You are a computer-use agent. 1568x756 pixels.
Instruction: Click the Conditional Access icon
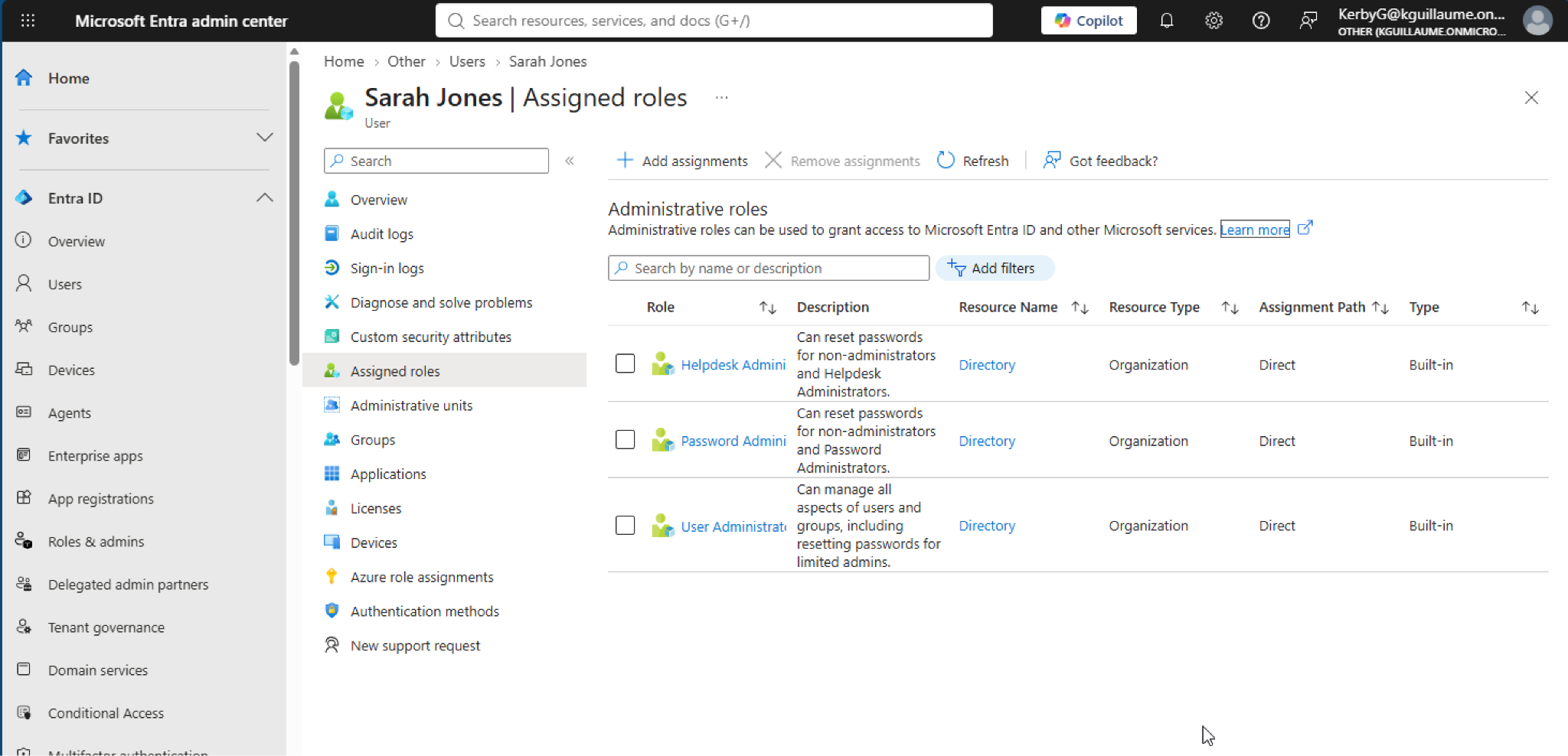24,712
